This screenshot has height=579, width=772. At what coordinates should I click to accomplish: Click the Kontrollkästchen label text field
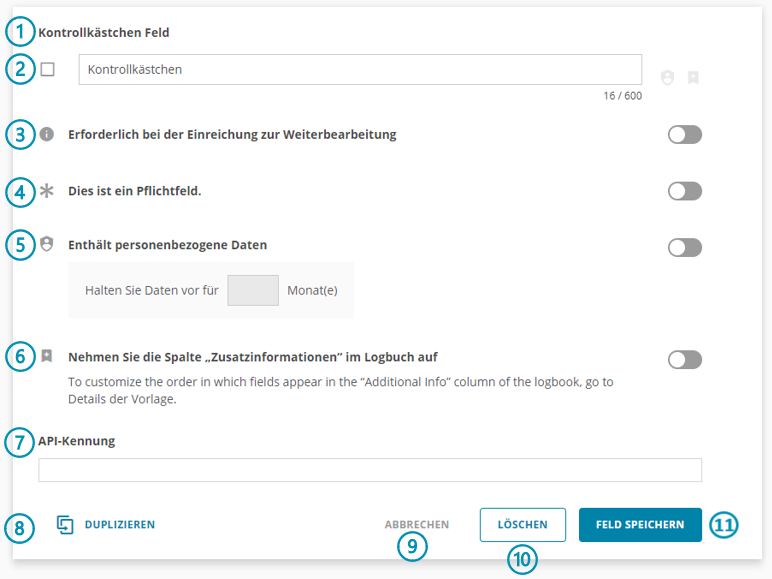click(x=360, y=69)
